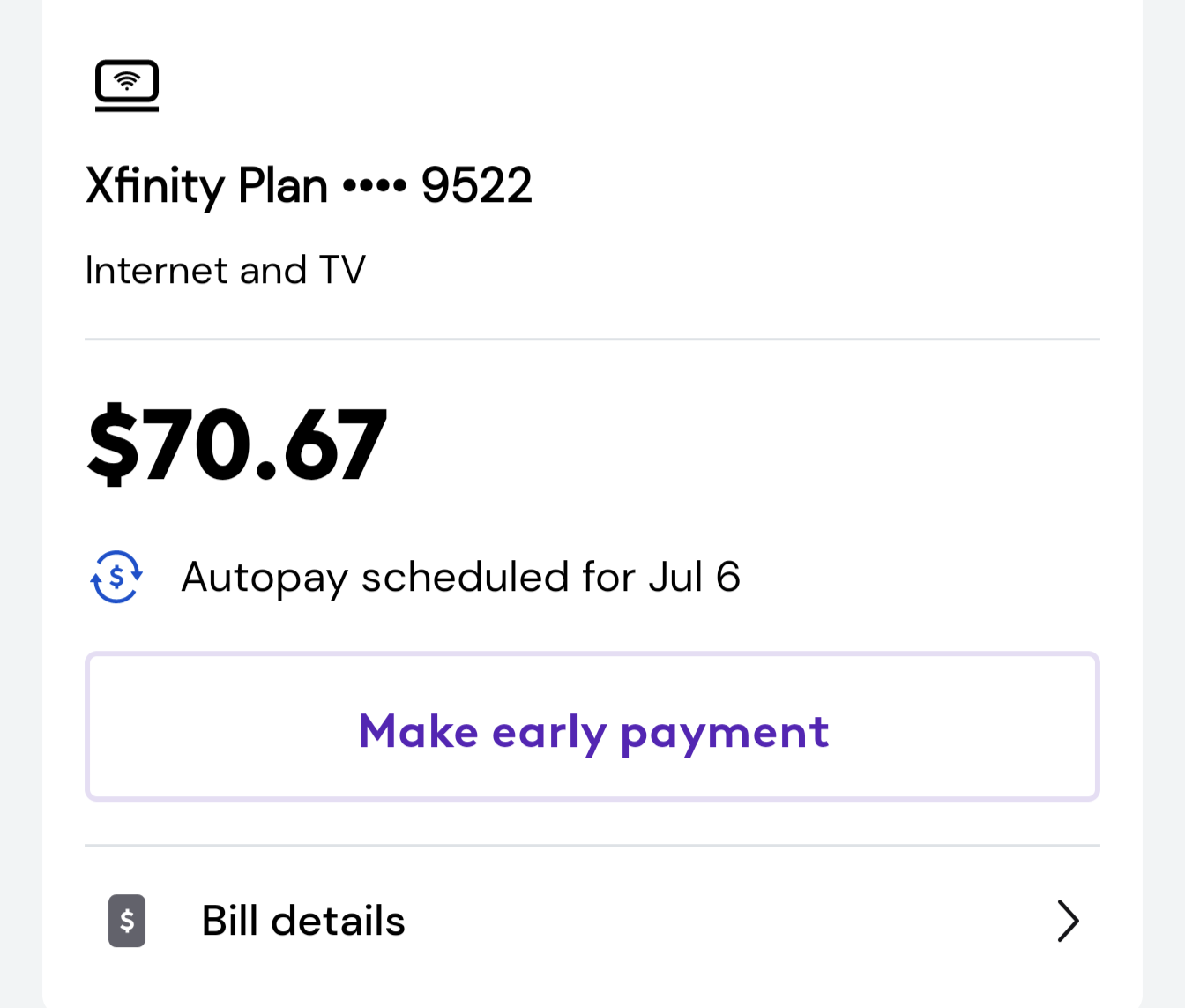
Task: Tap the word Xfinity in the heading
Action: pos(155,186)
